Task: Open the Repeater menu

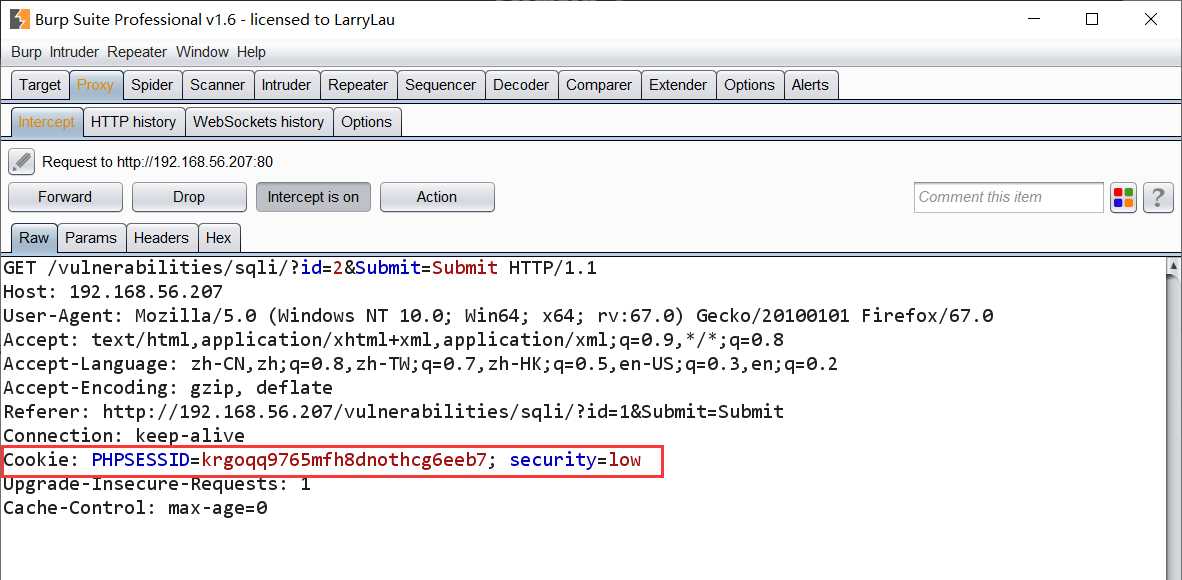Action: [x=137, y=52]
